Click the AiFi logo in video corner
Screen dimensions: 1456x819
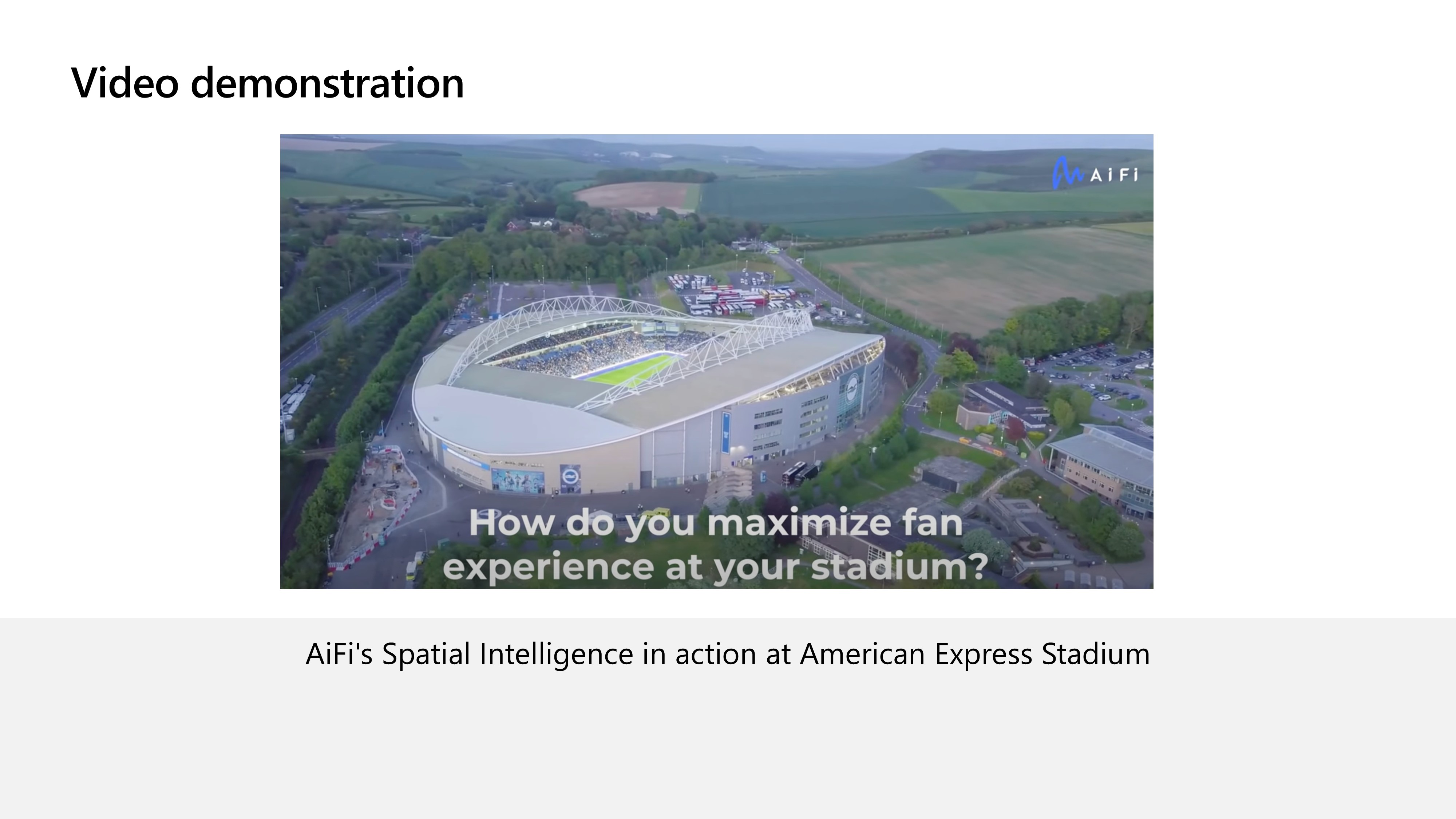(x=1095, y=173)
